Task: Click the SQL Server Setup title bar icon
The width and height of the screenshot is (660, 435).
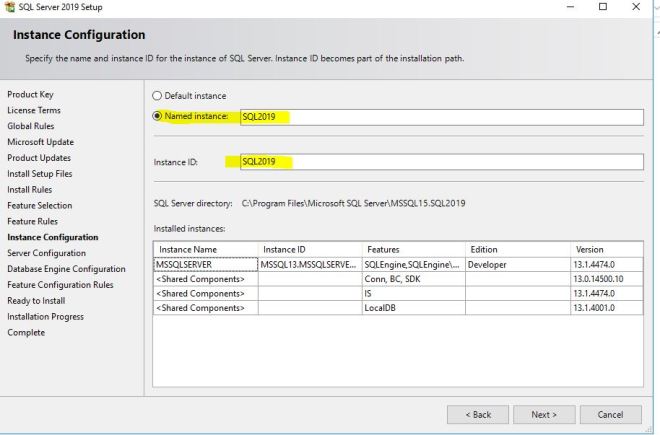Action: click(9, 7)
